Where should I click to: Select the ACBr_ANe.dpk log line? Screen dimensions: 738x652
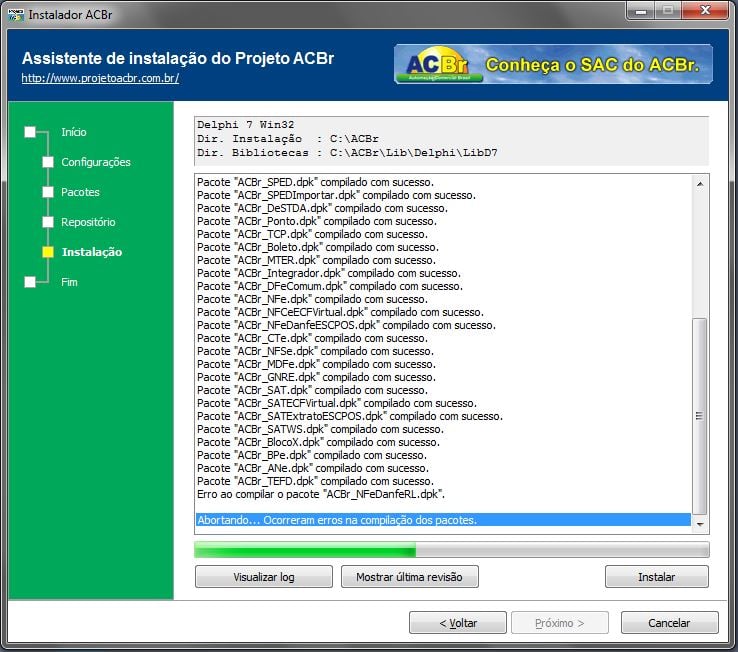click(313, 468)
